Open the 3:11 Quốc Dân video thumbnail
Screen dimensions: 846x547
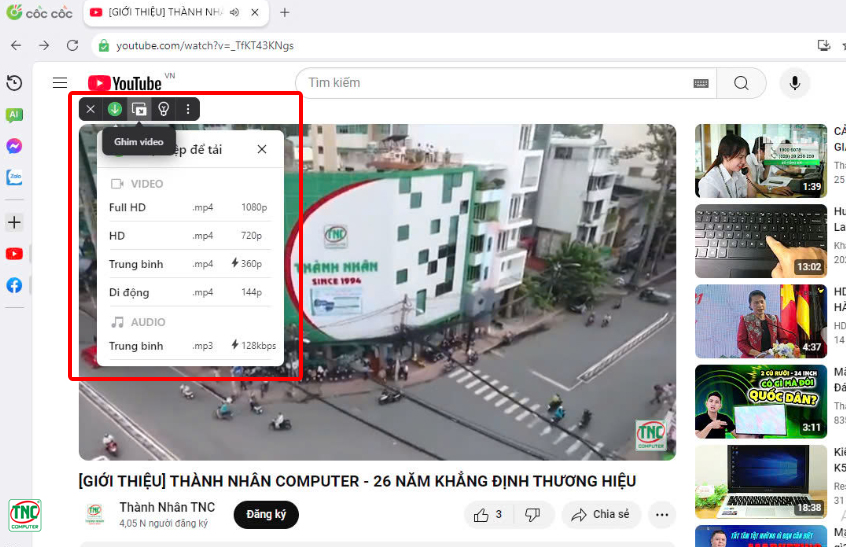pos(761,402)
